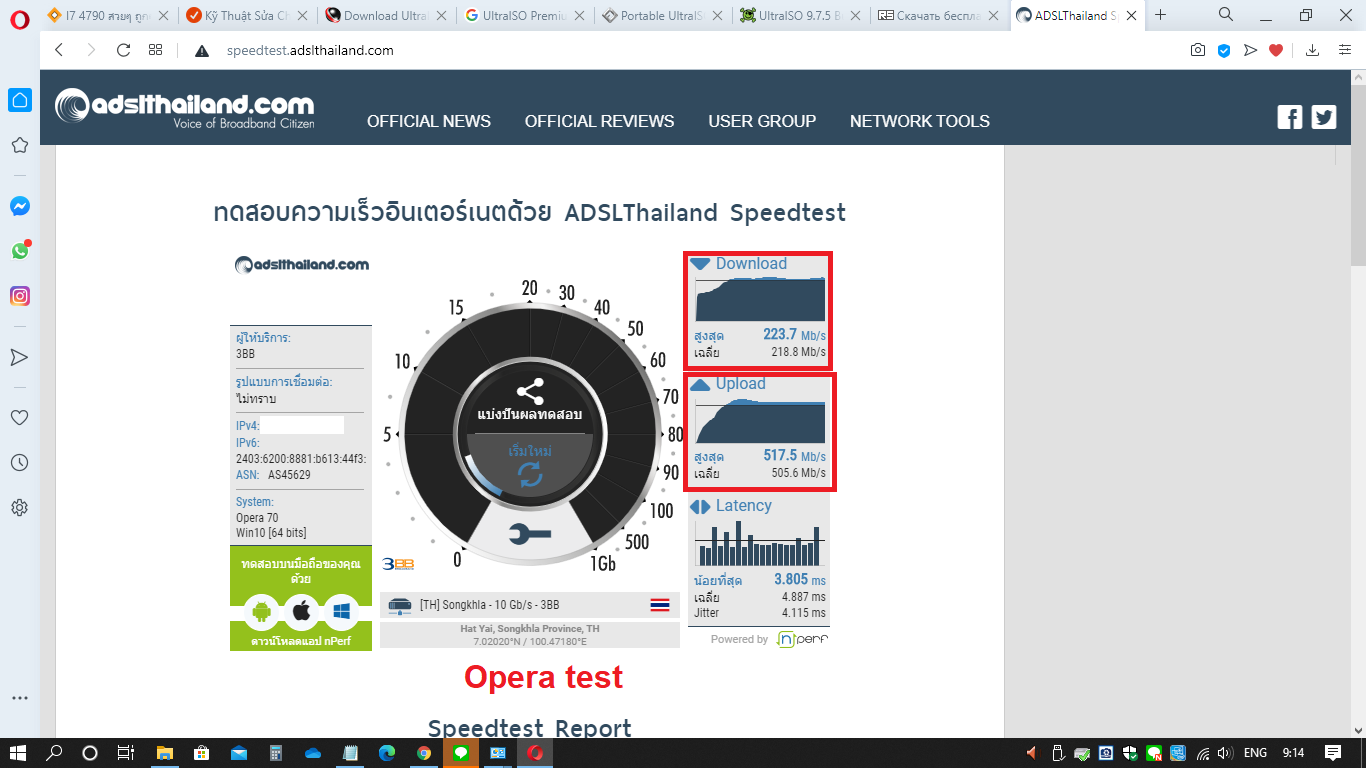
Task: Open the Speed Dial start page grid
Action: tap(155, 50)
